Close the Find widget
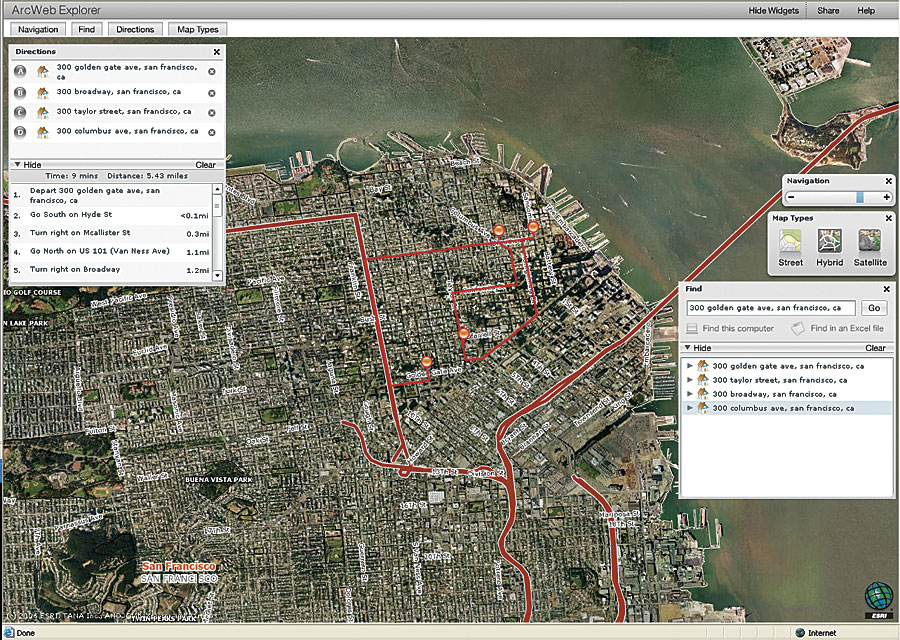Image resolution: width=900 pixels, height=640 pixels. [886, 289]
